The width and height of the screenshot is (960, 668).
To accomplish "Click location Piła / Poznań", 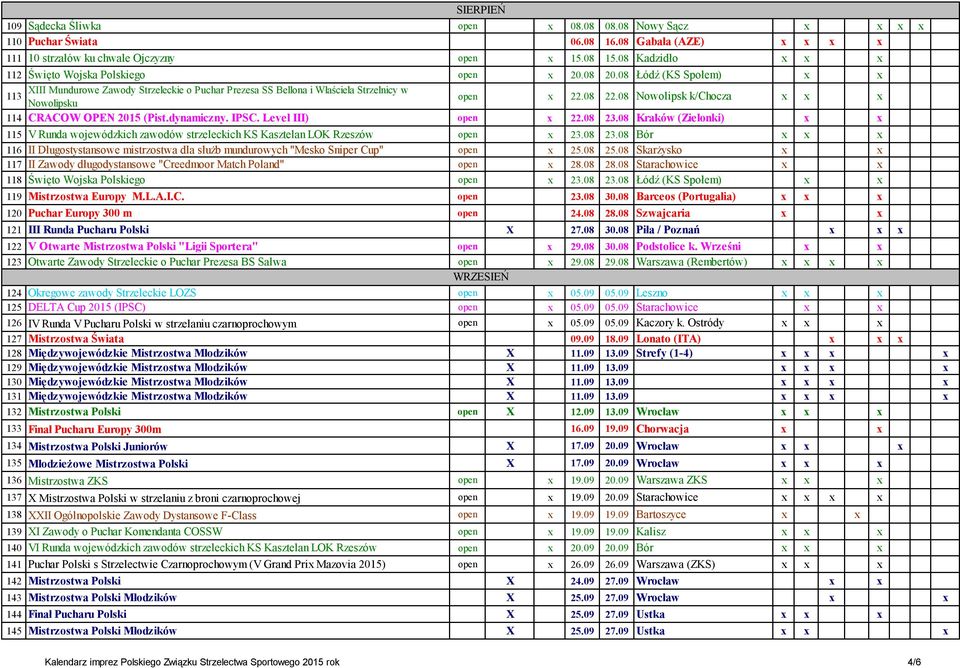I will click(x=667, y=230).
